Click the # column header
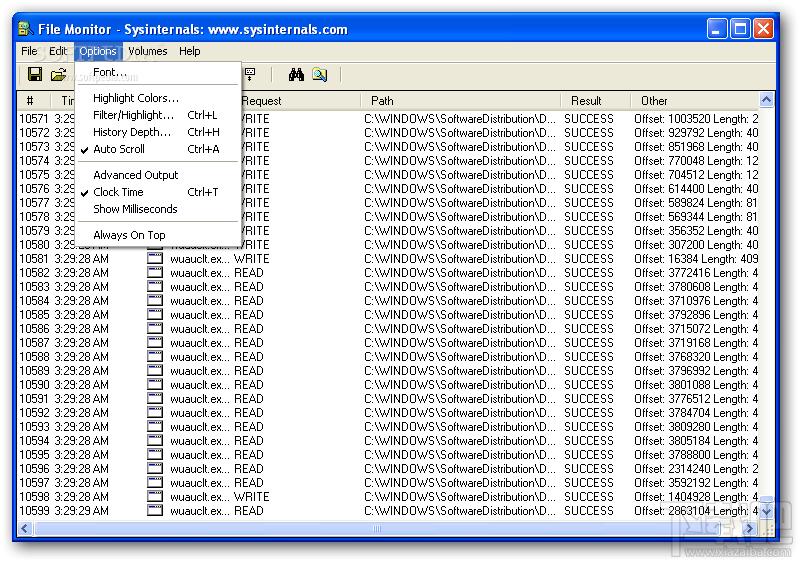Image resolution: width=800 pixels, height=562 pixels. click(34, 101)
